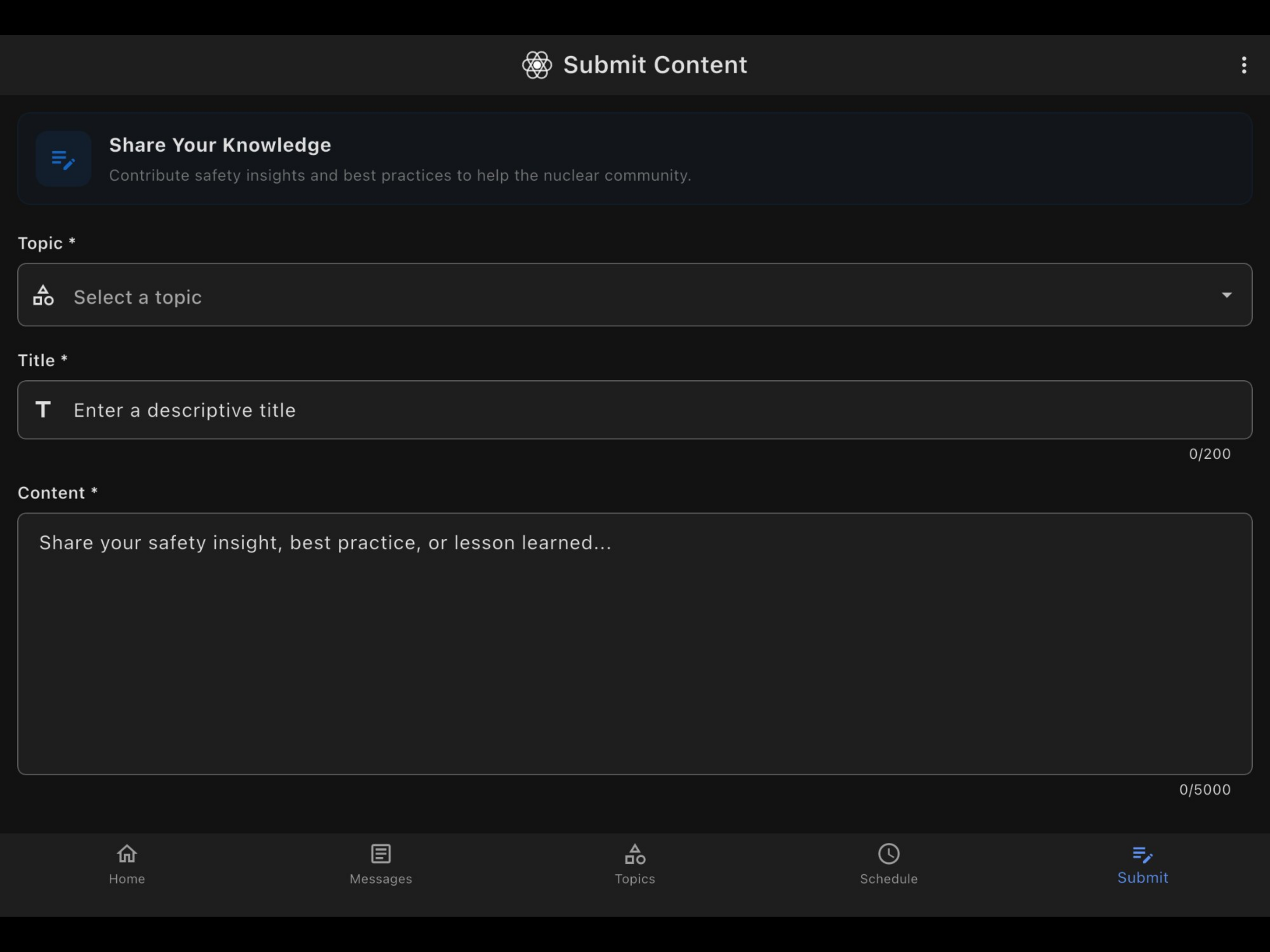Click the Share Your Knowledge heading
1270x952 pixels.
(x=220, y=145)
